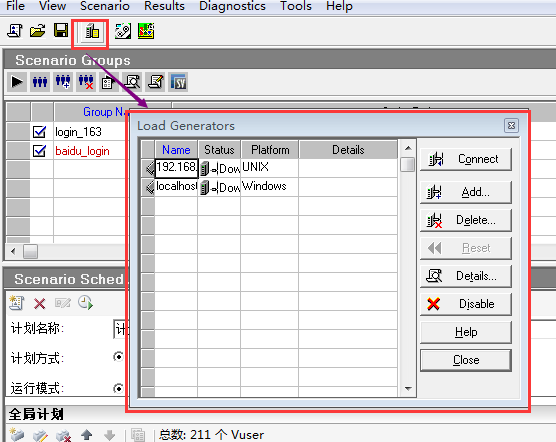Viewport: 556px width, 442px height.
Task: Click the Connect button in Load Generators
Action: (x=466, y=160)
